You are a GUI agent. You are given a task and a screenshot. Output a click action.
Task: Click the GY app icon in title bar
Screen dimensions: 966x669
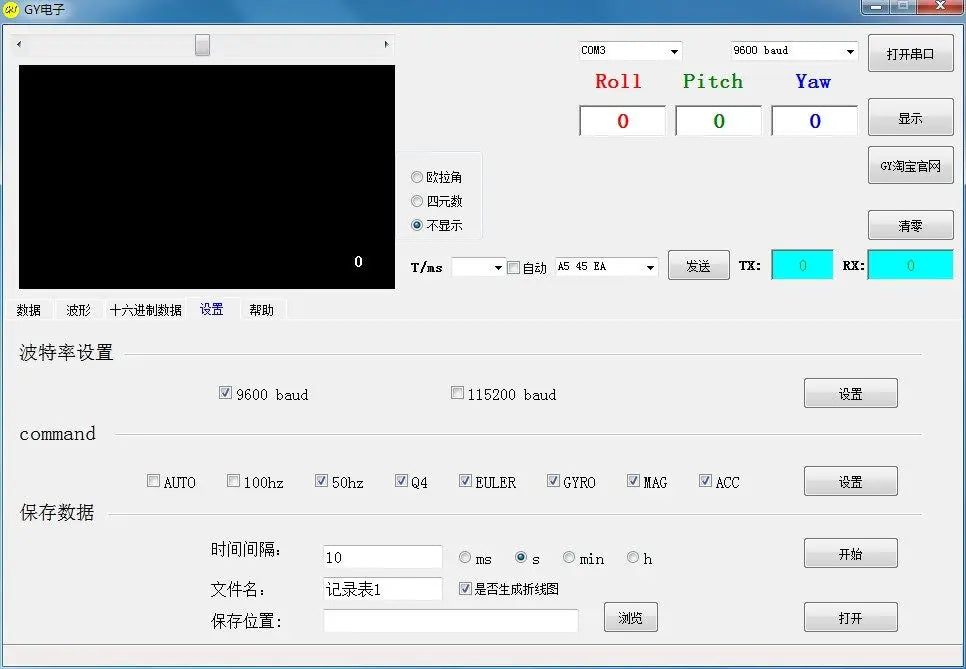pyautogui.click(x=11, y=10)
